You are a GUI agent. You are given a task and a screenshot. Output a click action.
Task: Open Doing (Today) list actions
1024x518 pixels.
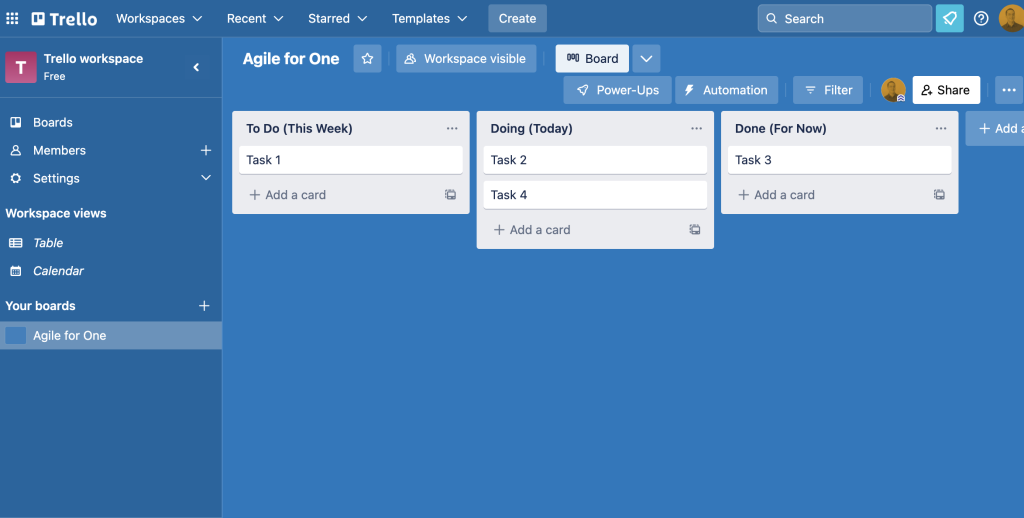[696, 129]
